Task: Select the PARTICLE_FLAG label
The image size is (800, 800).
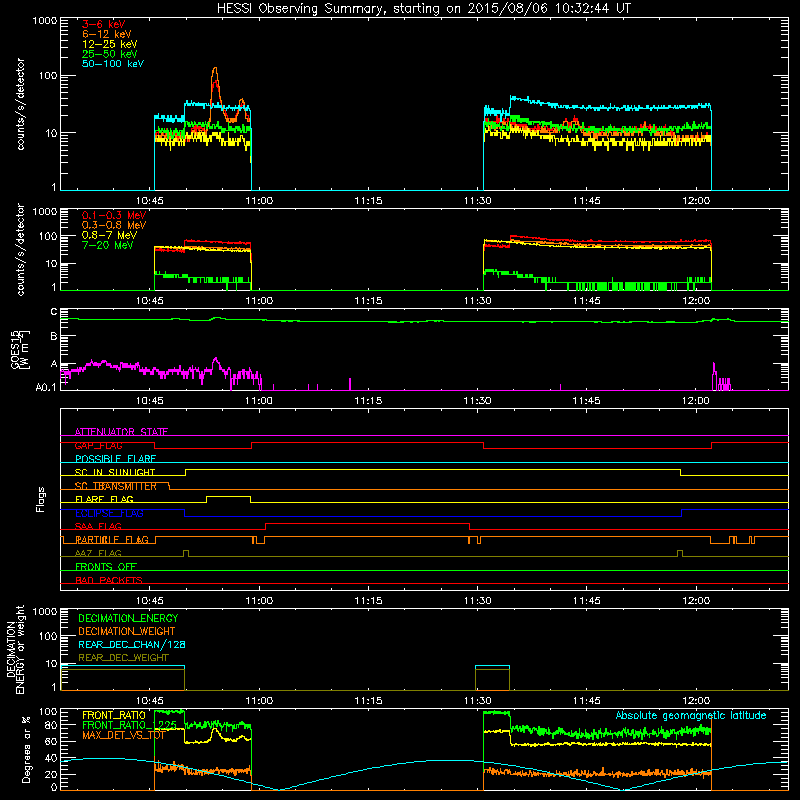Action: [x=112, y=540]
